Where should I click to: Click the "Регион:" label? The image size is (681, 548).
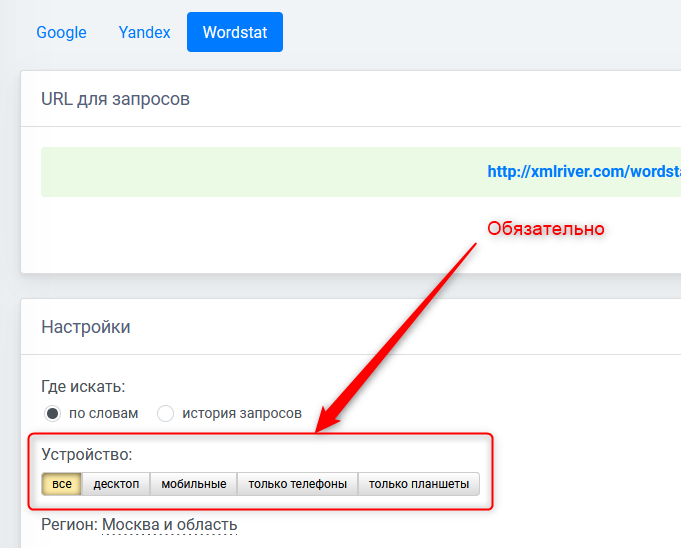69,525
